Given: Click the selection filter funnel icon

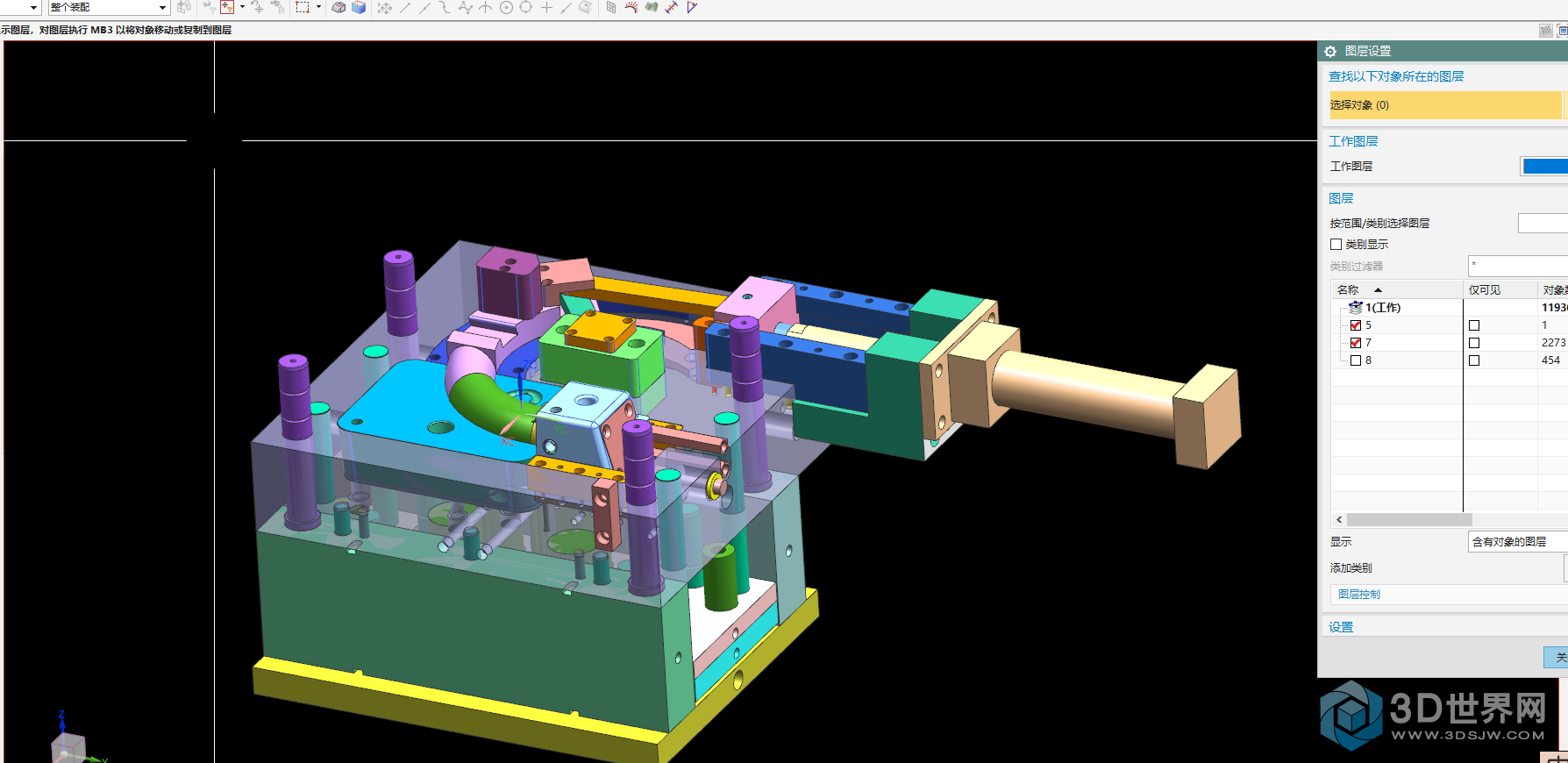Looking at the screenshot, I should [x=209, y=7].
